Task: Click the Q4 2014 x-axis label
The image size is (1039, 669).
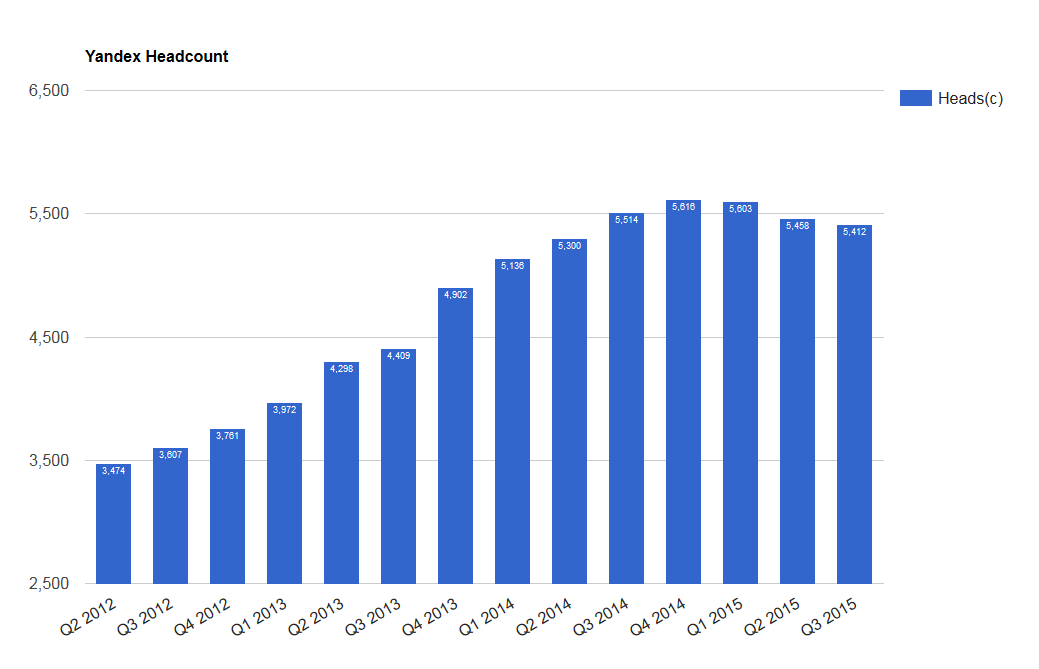Action: 658,617
